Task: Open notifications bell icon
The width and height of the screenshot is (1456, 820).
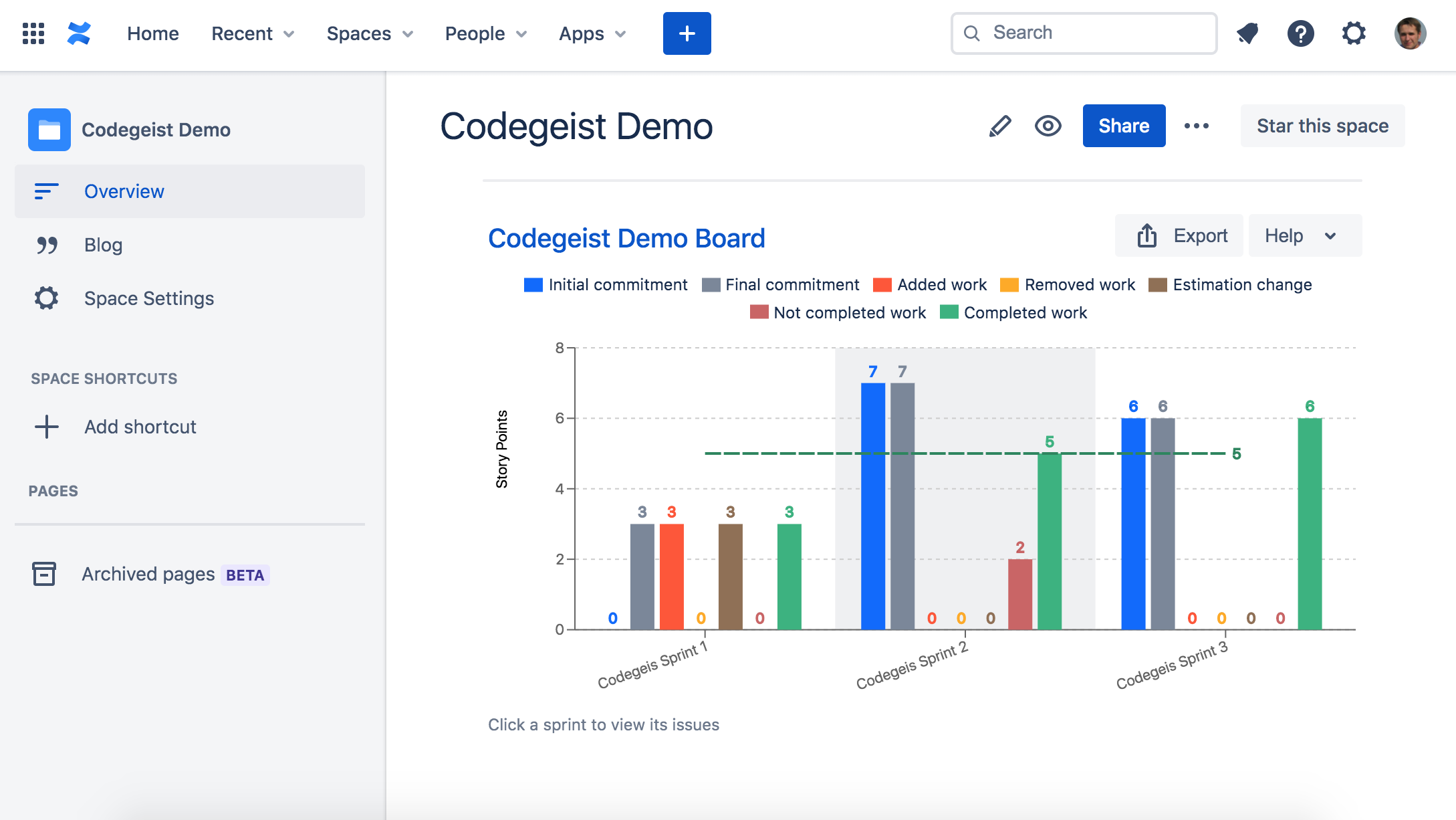Action: click(1247, 33)
